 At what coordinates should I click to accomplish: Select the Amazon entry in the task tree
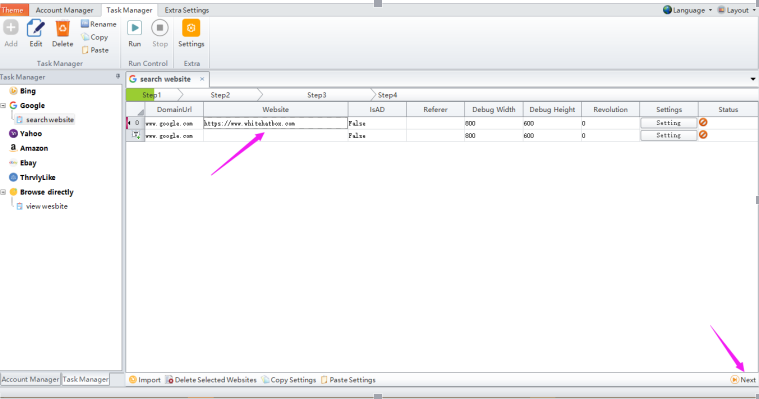coord(29,148)
